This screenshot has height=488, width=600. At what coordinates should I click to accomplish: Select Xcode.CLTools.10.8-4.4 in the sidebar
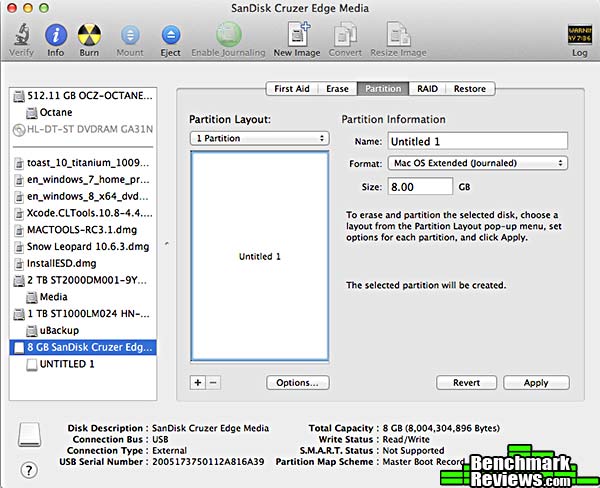(83, 214)
